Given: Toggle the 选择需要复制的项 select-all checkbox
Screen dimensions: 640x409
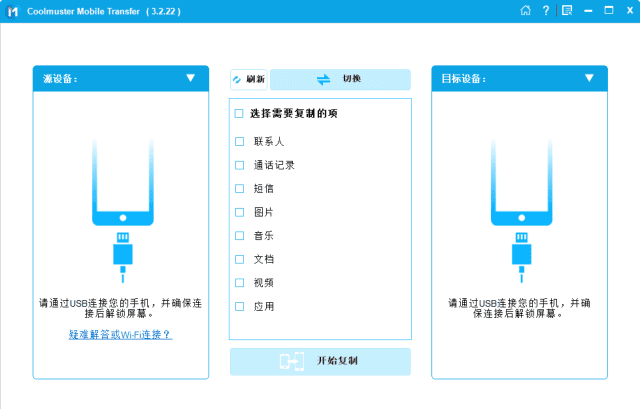Looking at the screenshot, I should [239, 113].
